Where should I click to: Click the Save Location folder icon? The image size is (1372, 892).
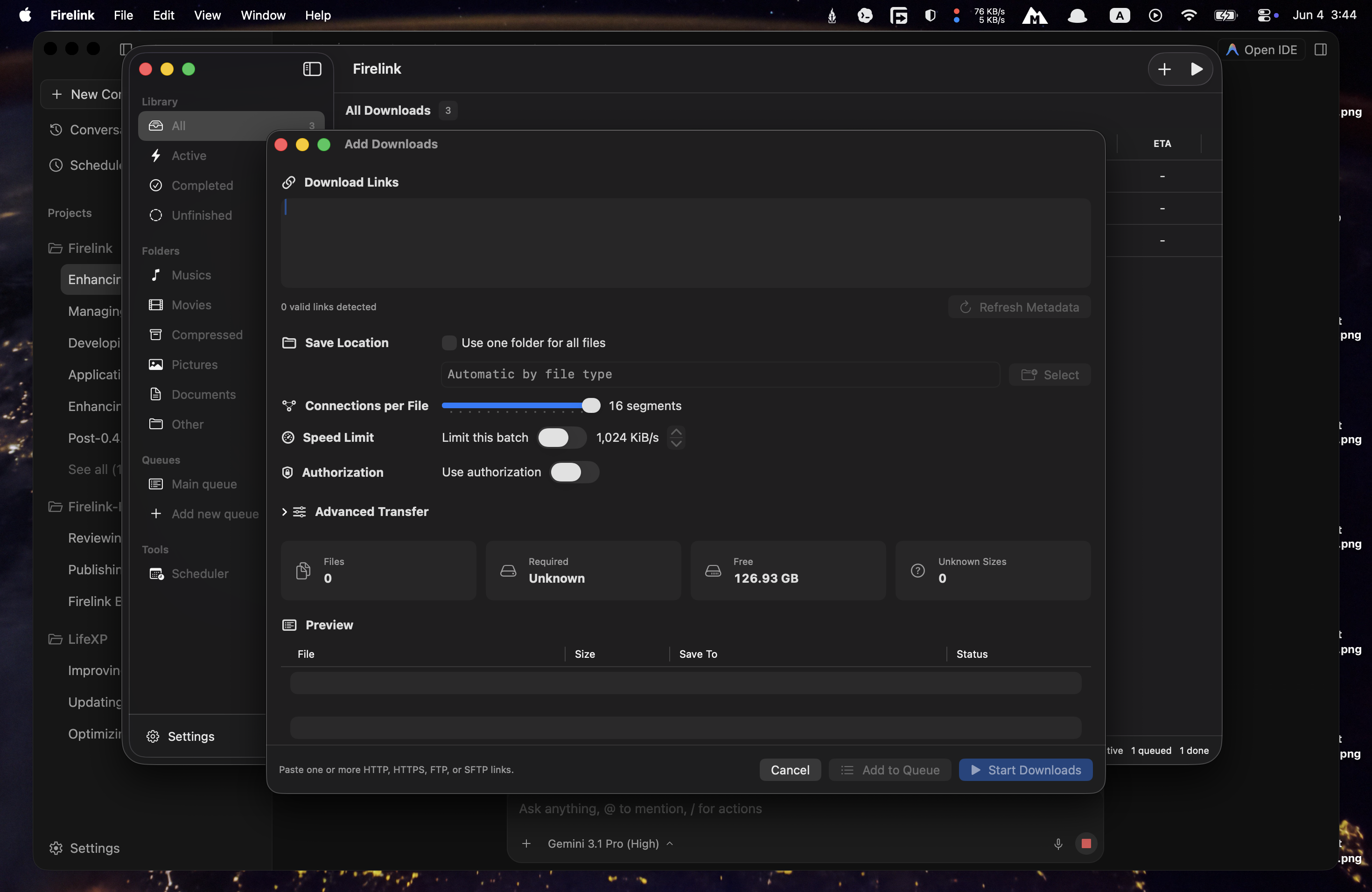pyautogui.click(x=289, y=343)
